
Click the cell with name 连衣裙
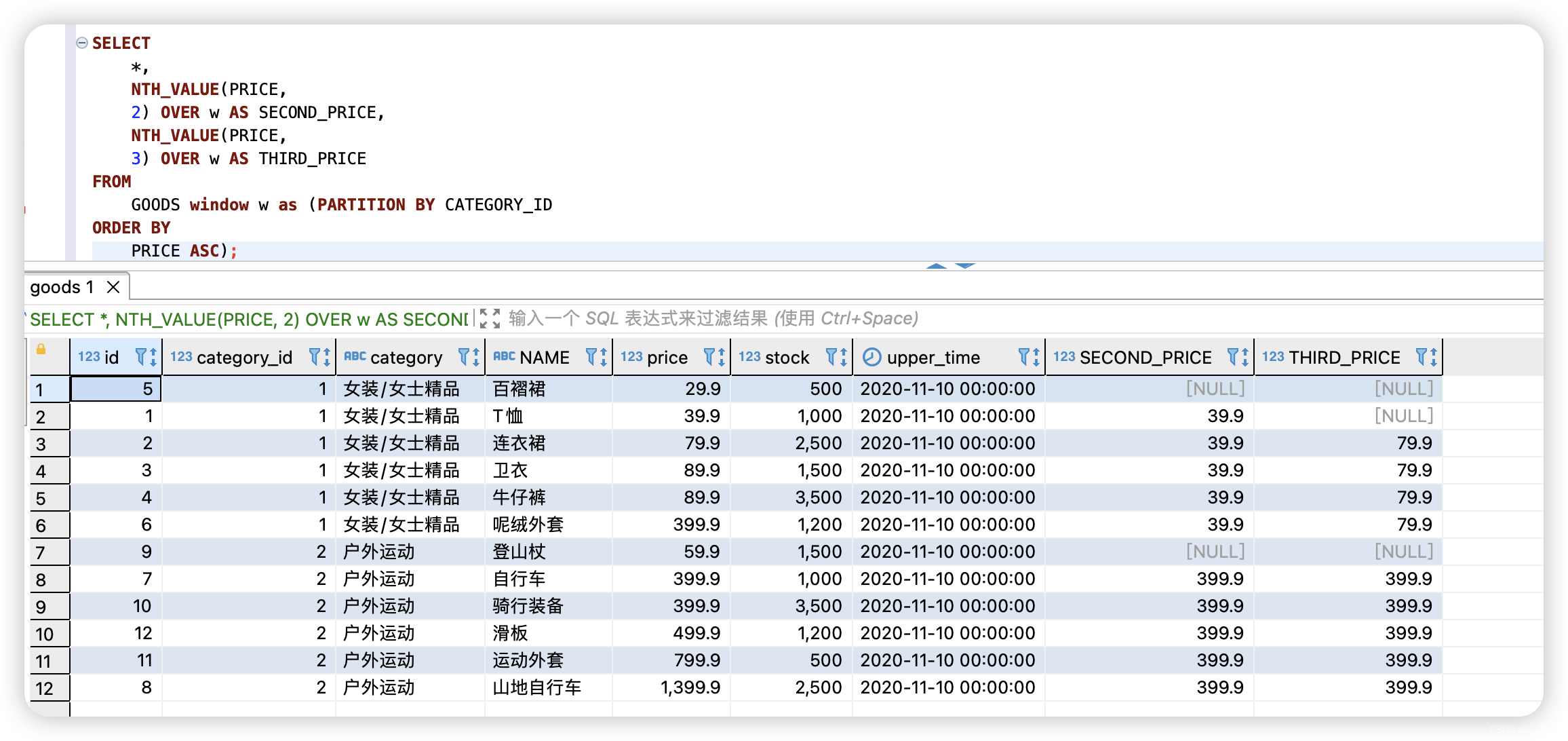point(549,443)
